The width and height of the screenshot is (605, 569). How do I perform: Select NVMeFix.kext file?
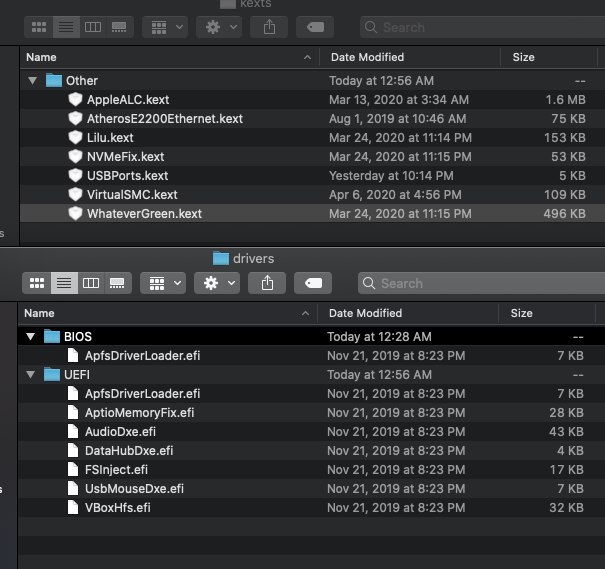pos(313,157)
